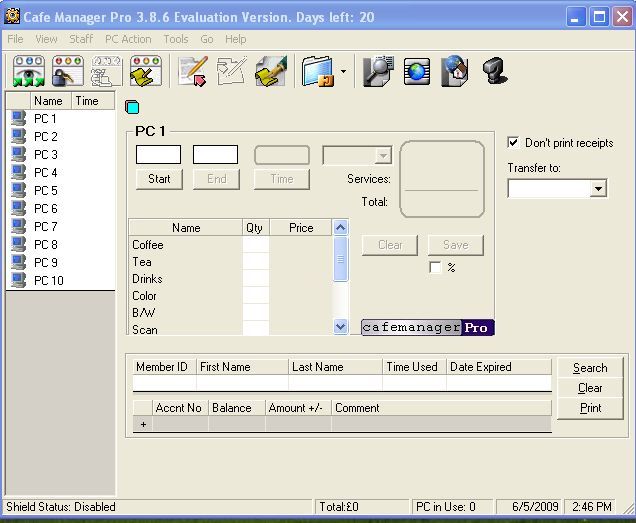Click the Start button
636x523 pixels.
coord(159,179)
